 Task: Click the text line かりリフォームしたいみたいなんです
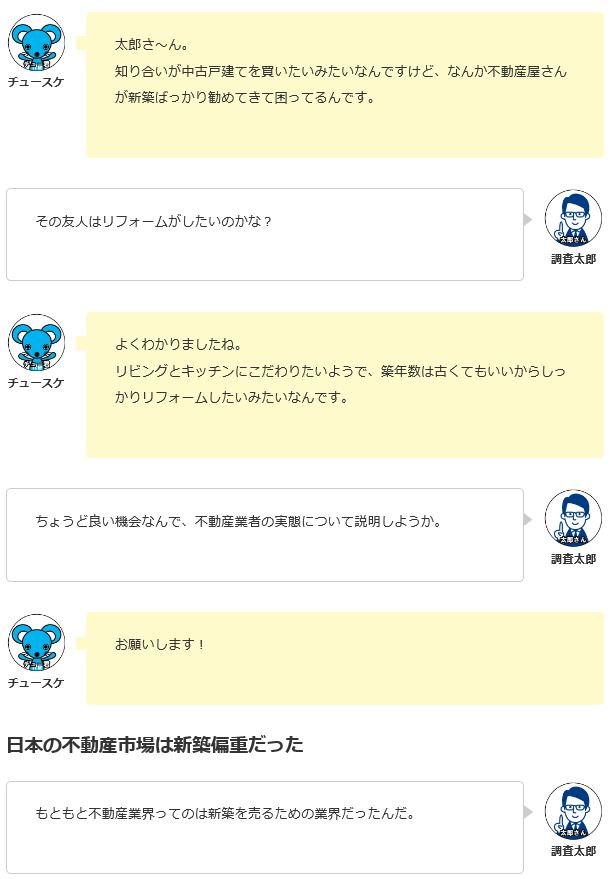[x=232, y=397]
